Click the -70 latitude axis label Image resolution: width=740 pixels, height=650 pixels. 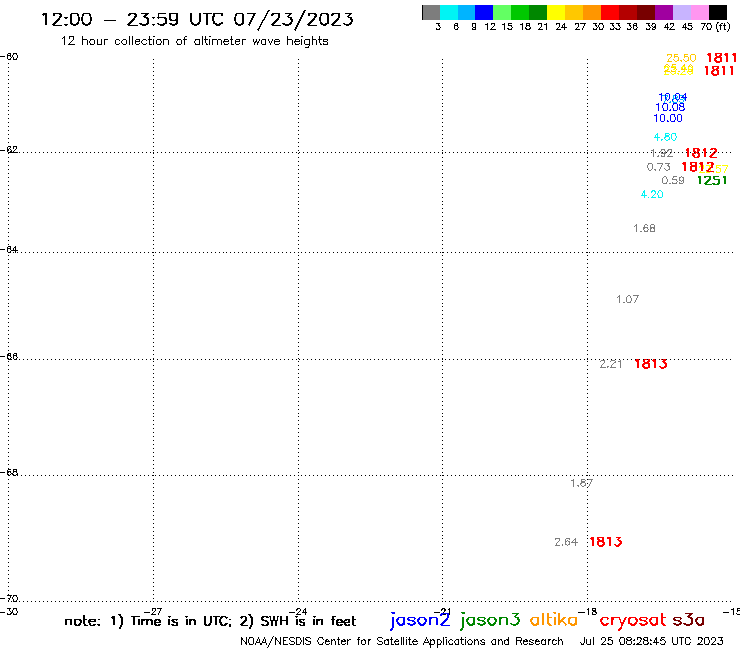pos(9,599)
